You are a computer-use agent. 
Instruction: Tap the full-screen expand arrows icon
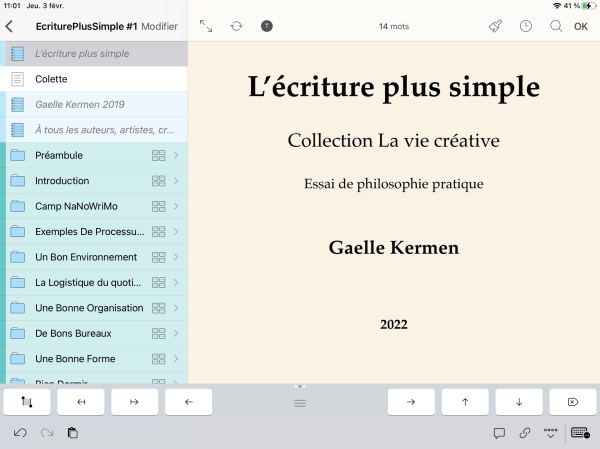pos(206,26)
